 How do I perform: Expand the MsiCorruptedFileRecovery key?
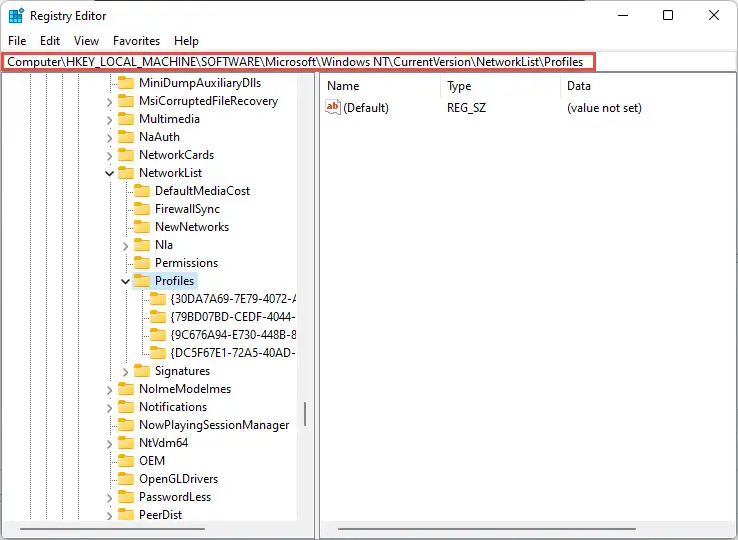(x=109, y=102)
